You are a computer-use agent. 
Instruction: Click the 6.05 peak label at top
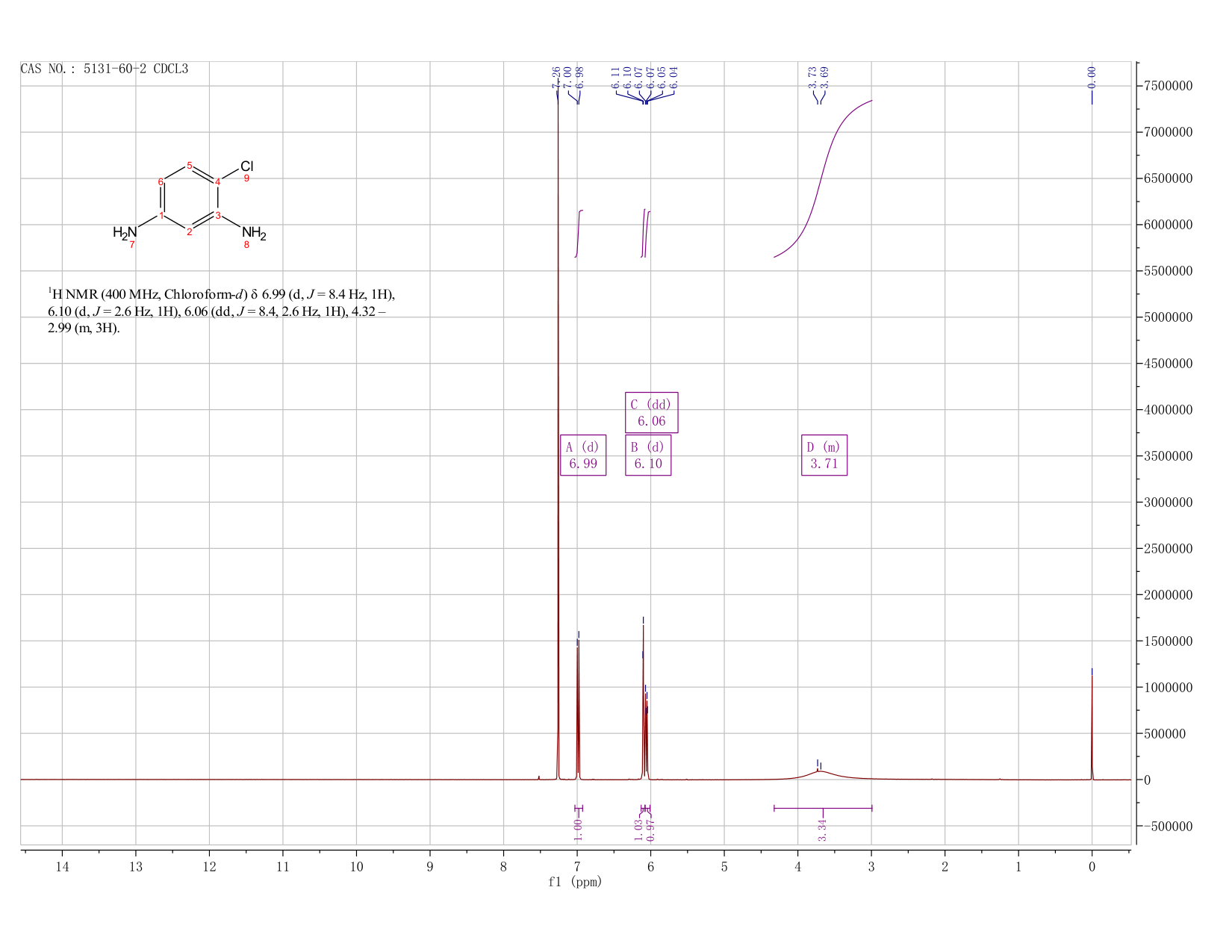click(662, 78)
